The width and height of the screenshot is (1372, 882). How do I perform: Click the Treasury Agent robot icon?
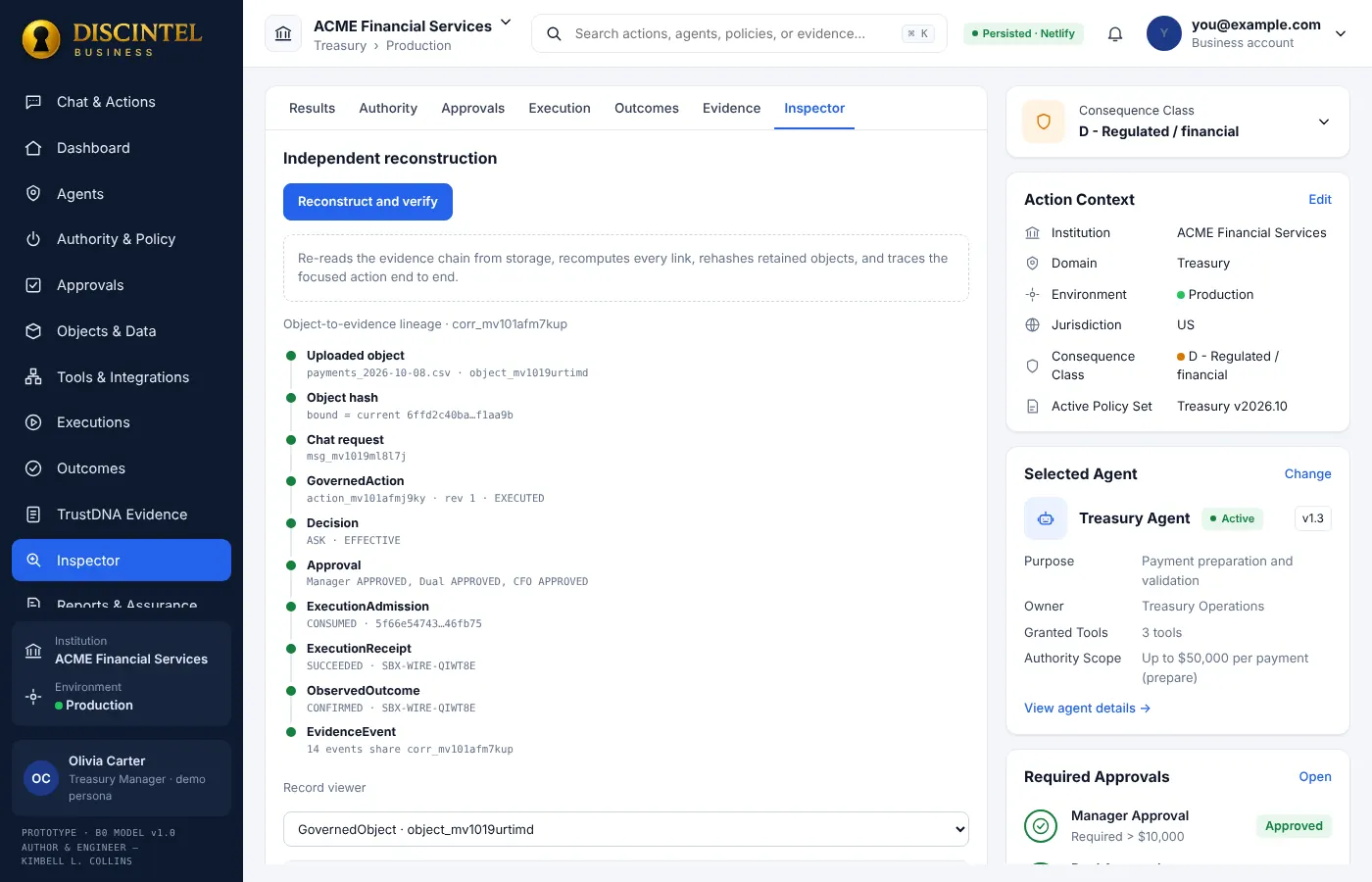[x=1046, y=518]
